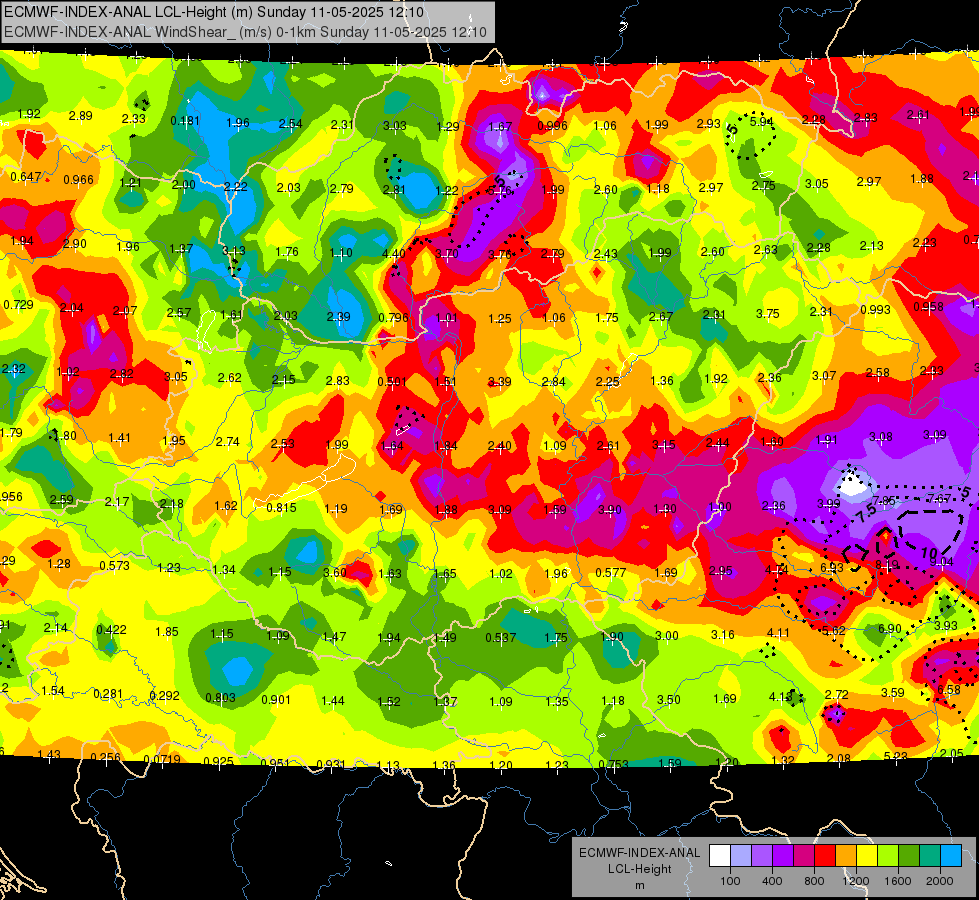Click the wind shear value 0.729
The height and width of the screenshot is (900, 979).
pos(19,305)
